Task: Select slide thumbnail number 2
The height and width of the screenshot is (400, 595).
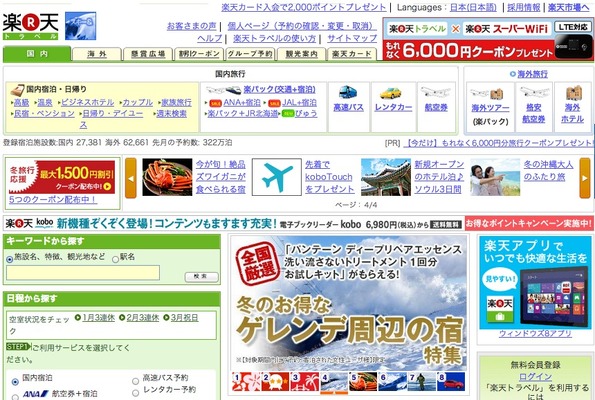Action: click(x=275, y=382)
